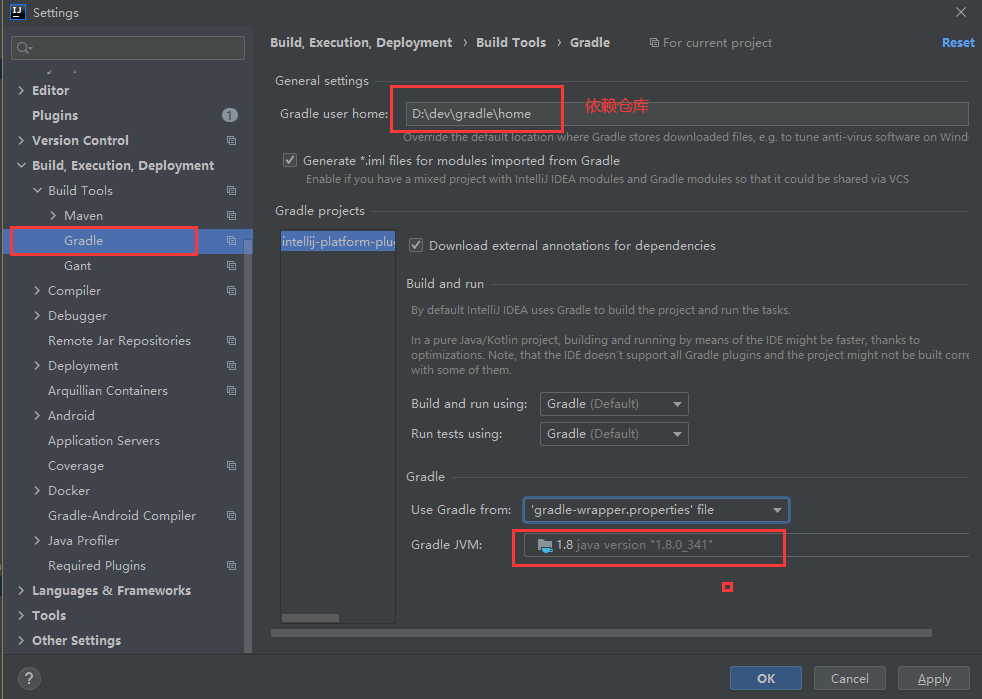Viewport: 982px width, 699px height.
Task: Collapse Build, Execution, Deployment node
Action: tap(21, 165)
